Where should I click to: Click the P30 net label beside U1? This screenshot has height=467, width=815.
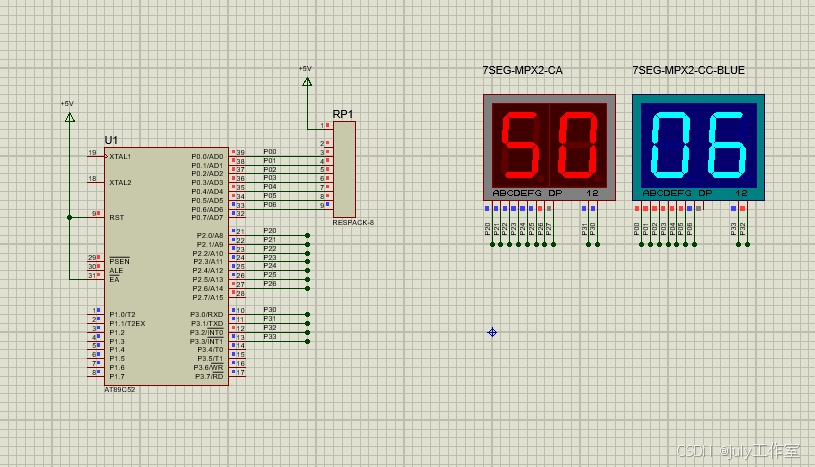click(270, 309)
